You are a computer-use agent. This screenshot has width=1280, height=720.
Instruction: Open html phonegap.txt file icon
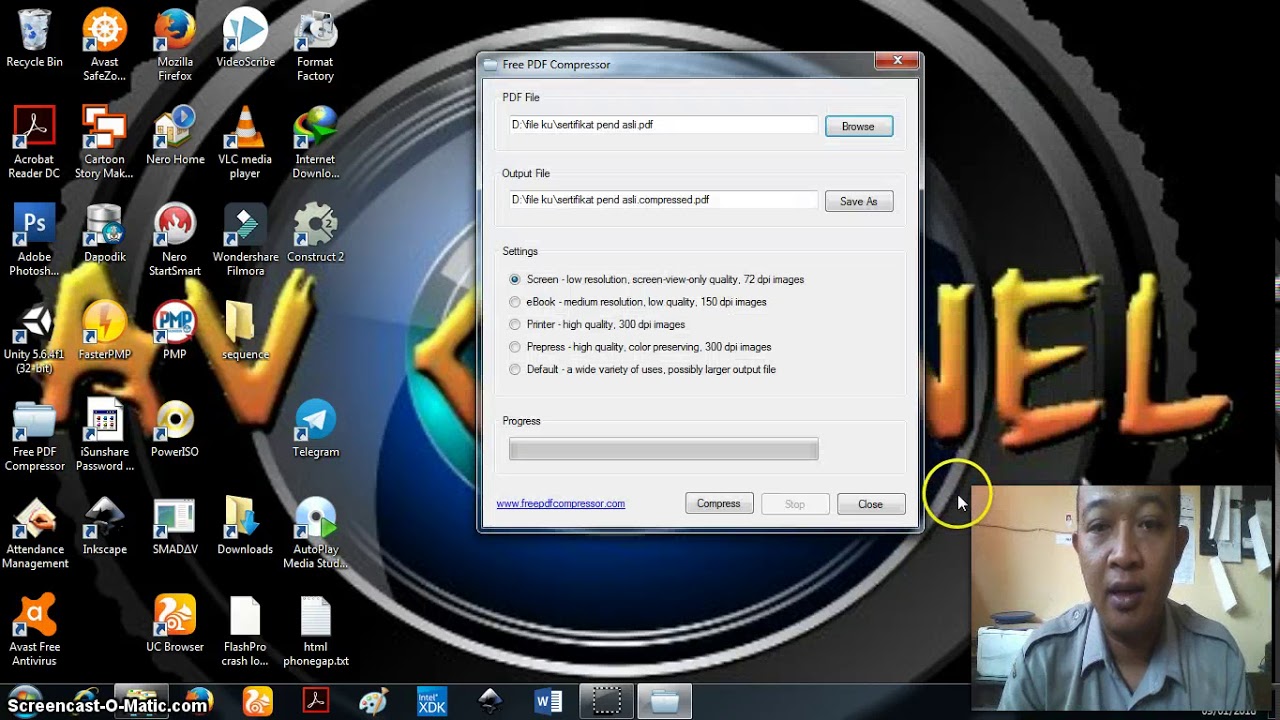coord(315,630)
